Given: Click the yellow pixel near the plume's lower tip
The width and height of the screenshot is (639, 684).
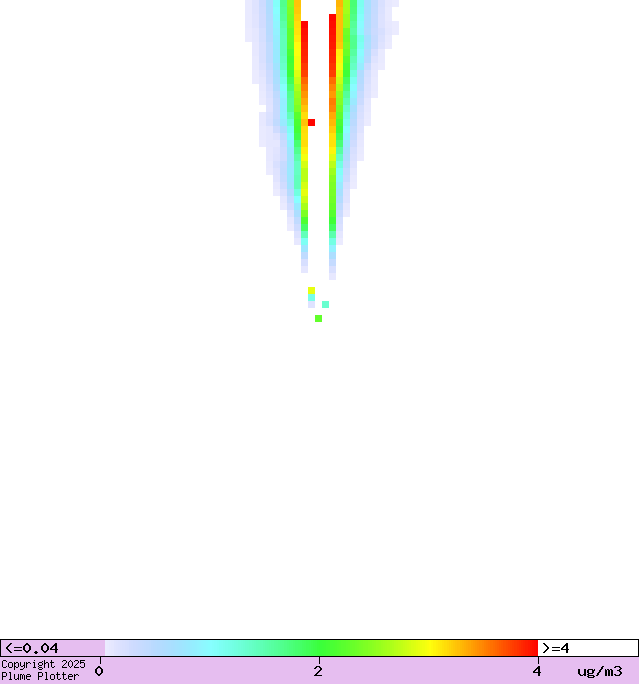Looking at the screenshot, I should click(311, 290).
